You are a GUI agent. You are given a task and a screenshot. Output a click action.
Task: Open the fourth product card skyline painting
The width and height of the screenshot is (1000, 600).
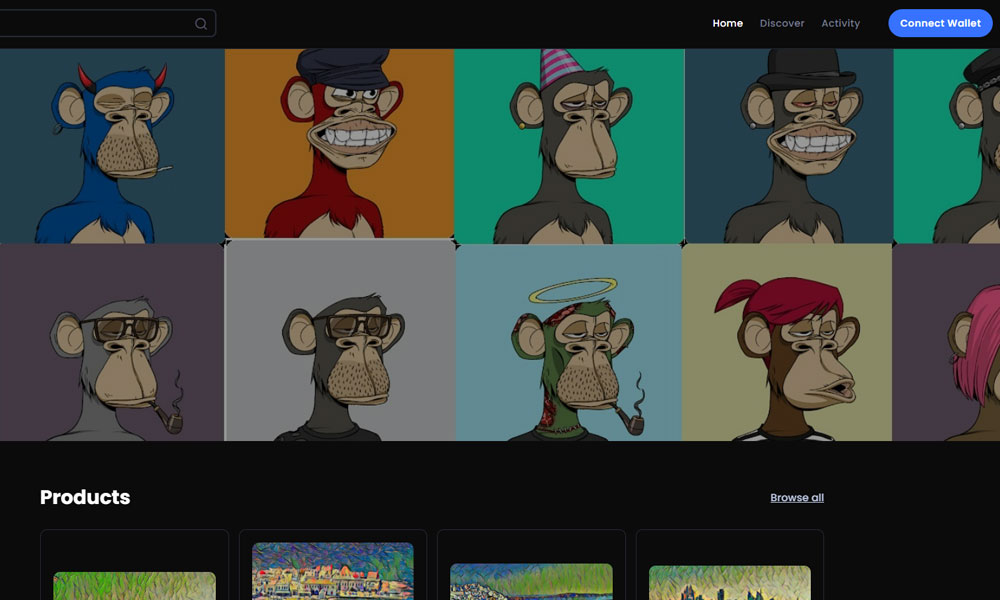pos(730,565)
